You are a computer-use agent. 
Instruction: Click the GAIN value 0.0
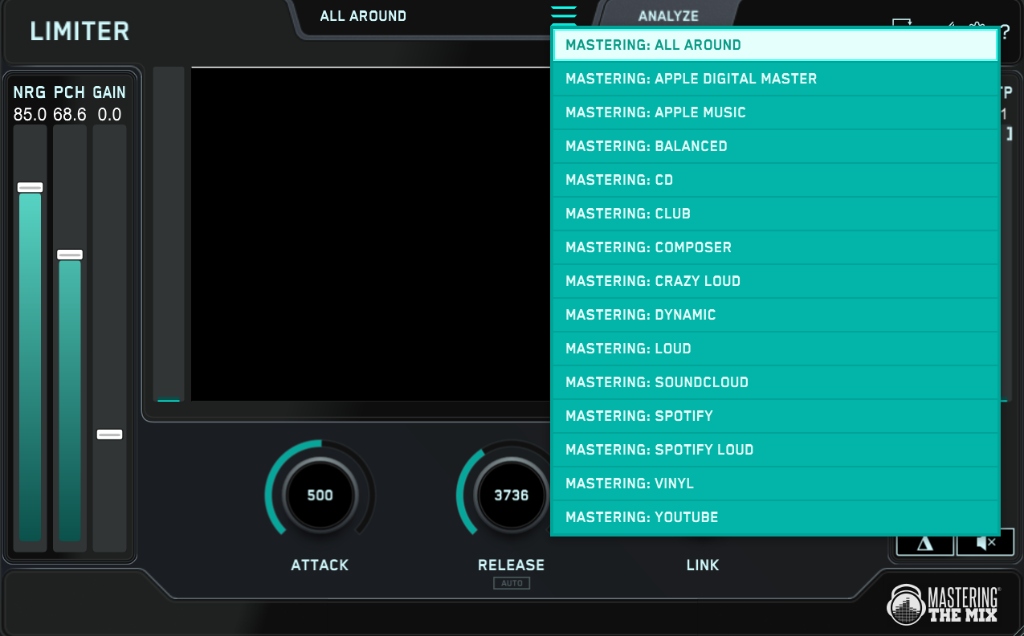click(110, 115)
